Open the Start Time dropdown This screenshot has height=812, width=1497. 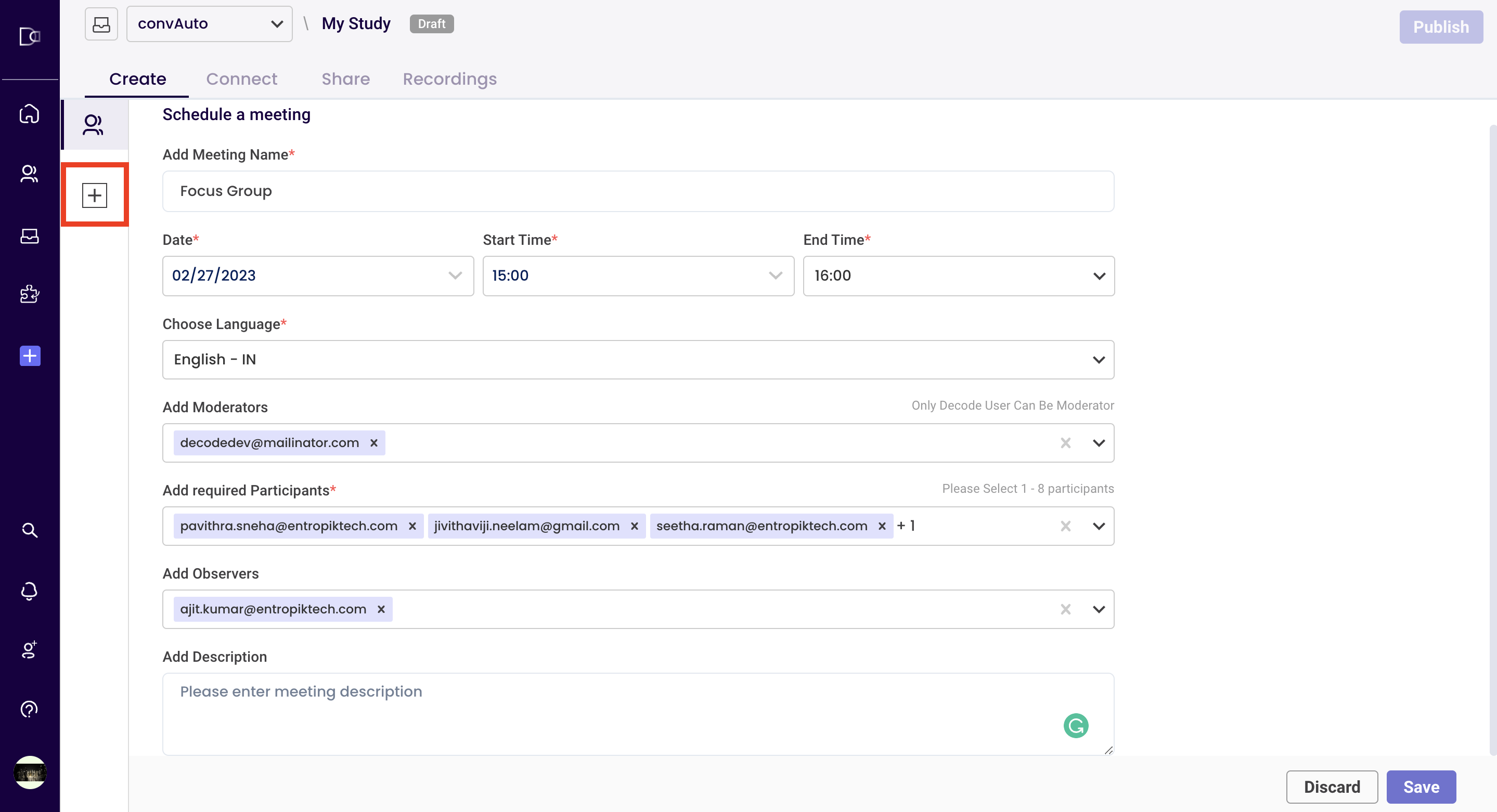(638, 276)
